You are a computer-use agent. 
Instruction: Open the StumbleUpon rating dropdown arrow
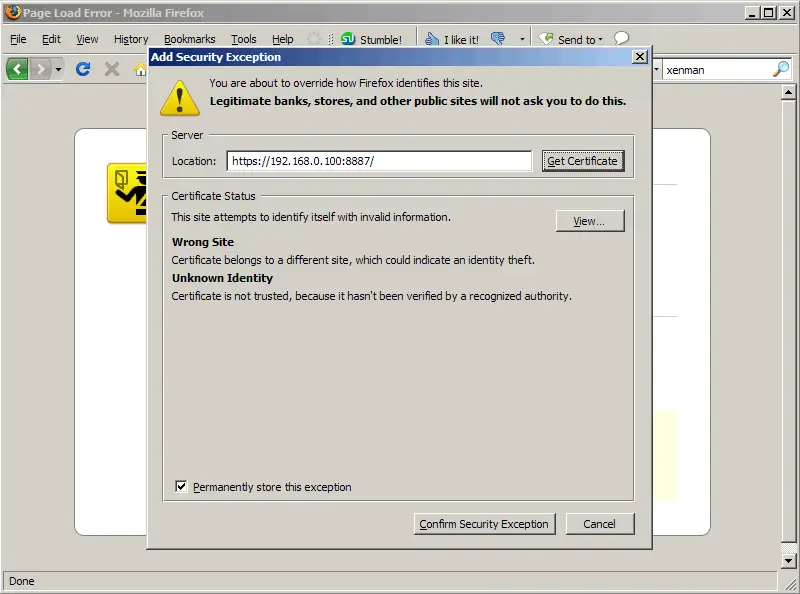coord(522,39)
